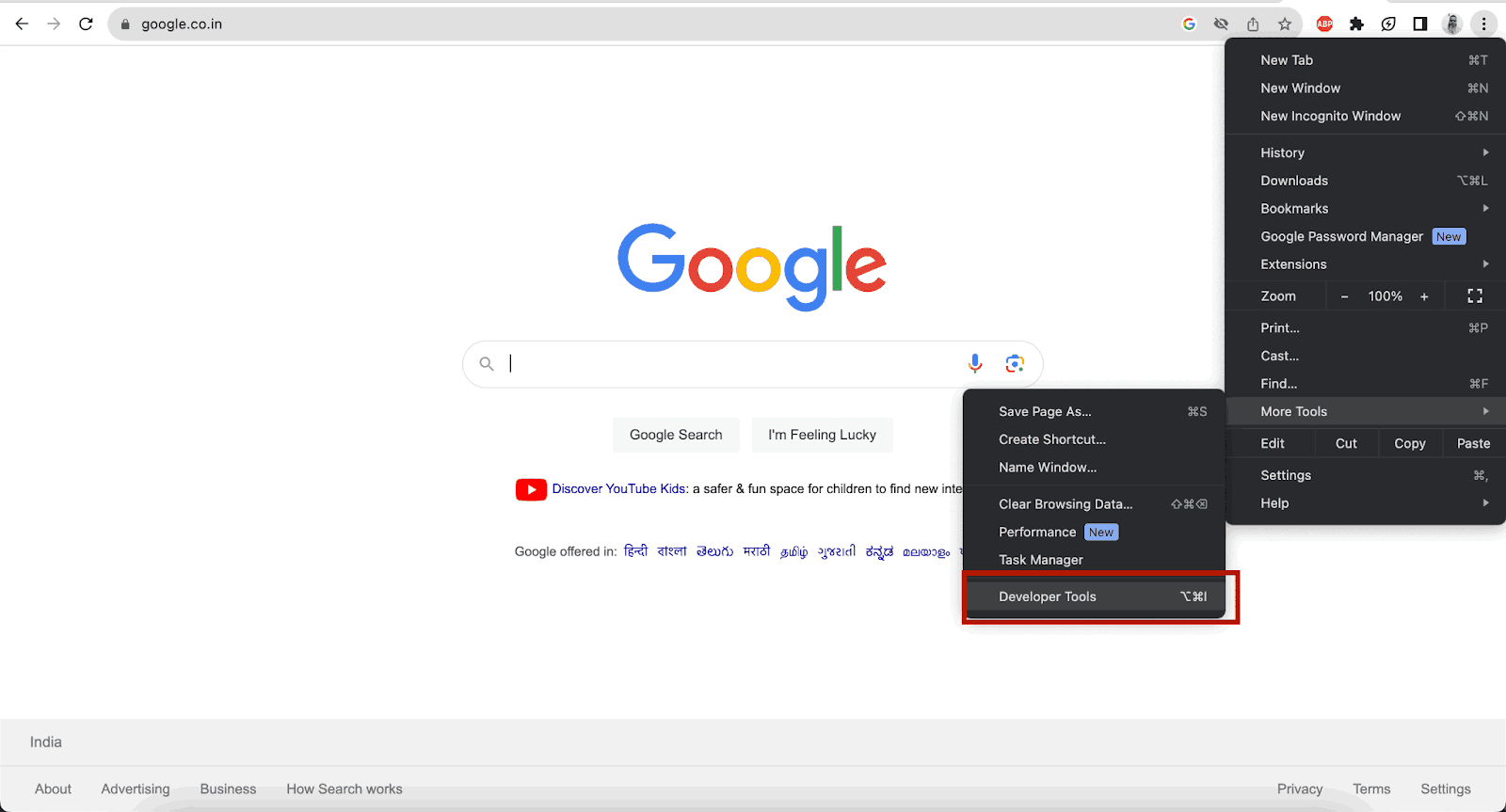Screen dimensions: 1506x812
Task: Open Clear Browsing Data
Action: (1095, 504)
